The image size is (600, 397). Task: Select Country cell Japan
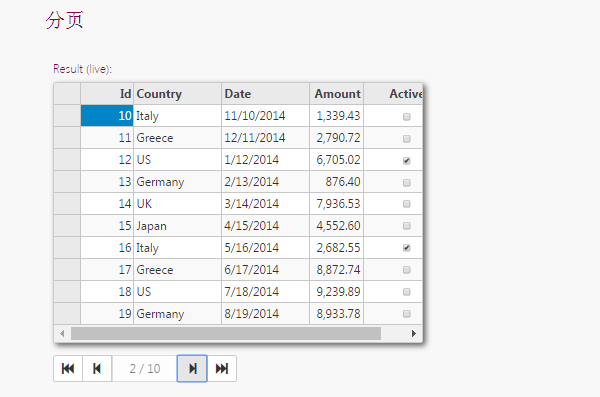(x=177, y=225)
